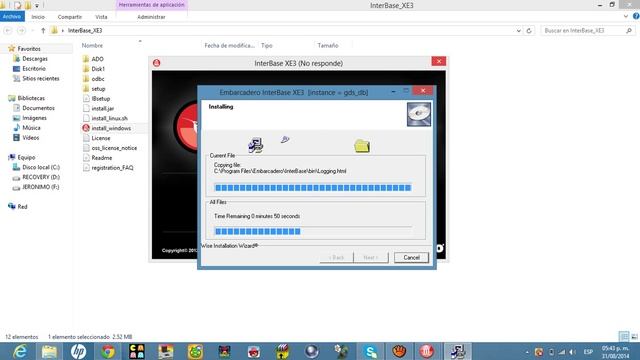
Task: Click the search magnifier icon
Action: tap(629, 31)
